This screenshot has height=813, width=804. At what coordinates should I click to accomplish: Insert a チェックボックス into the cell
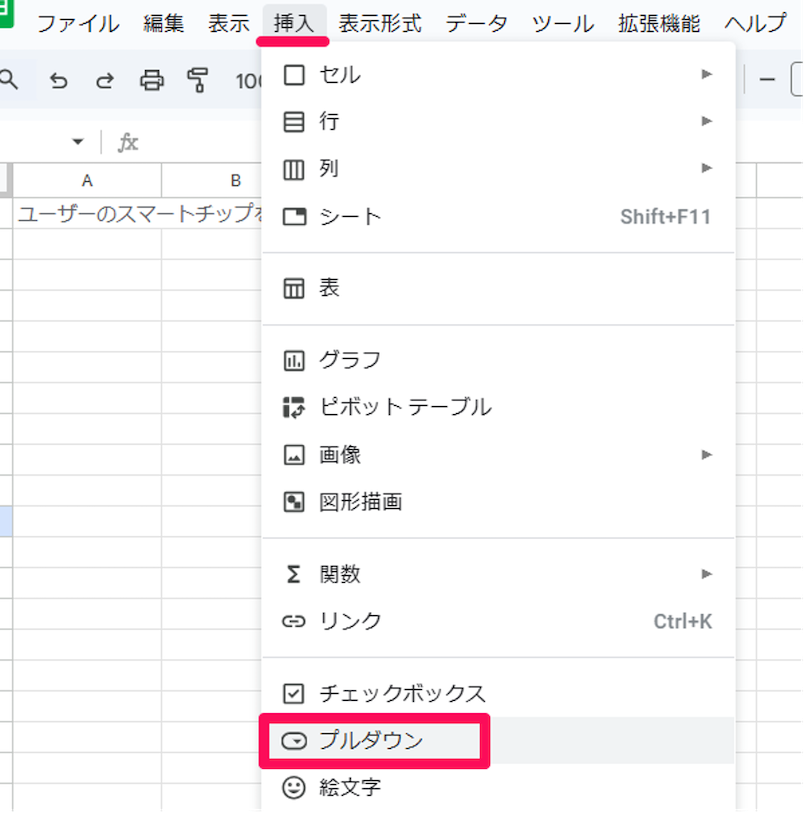(380, 693)
